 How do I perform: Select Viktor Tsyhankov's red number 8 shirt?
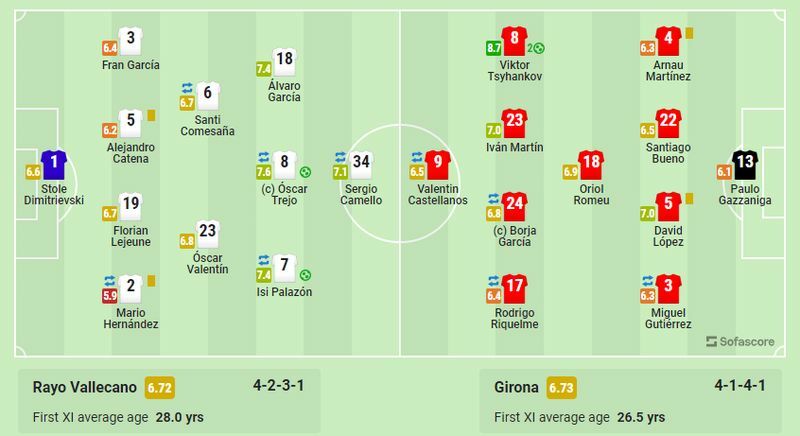[x=514, y=41]
